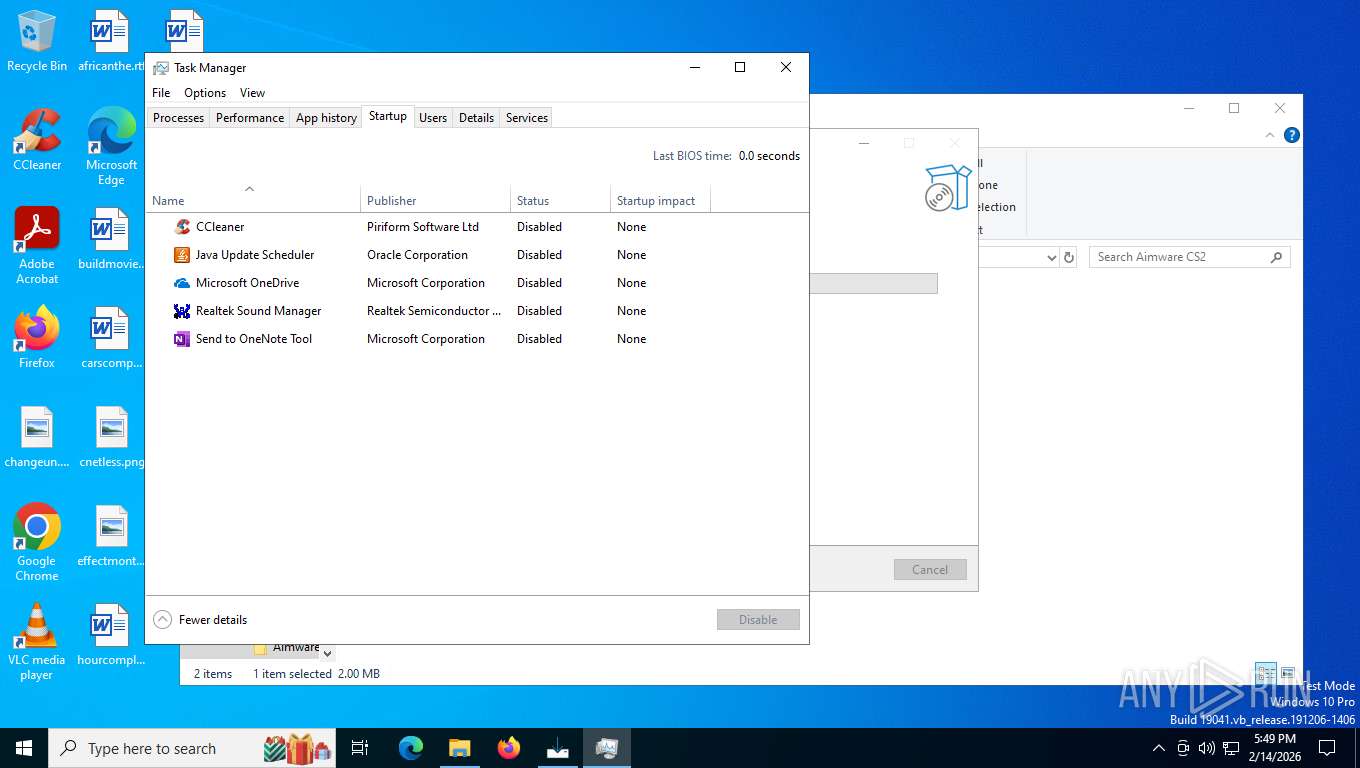
Task: Open the Recycle Bin desktop icon
Action: coord(37,41)
